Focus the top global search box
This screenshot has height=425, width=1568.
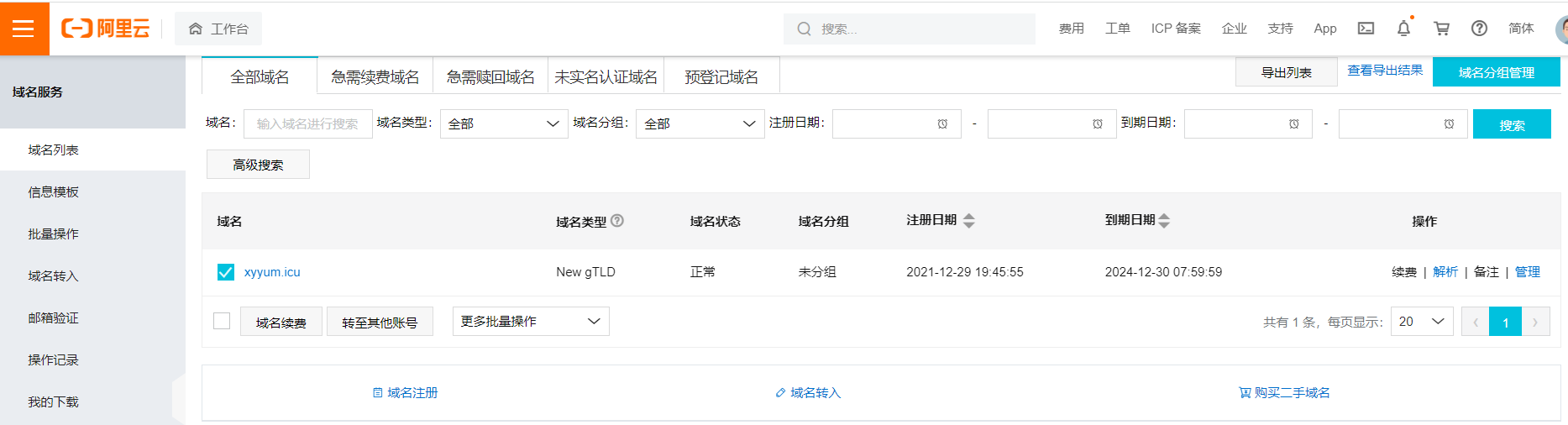click(910, 29)
